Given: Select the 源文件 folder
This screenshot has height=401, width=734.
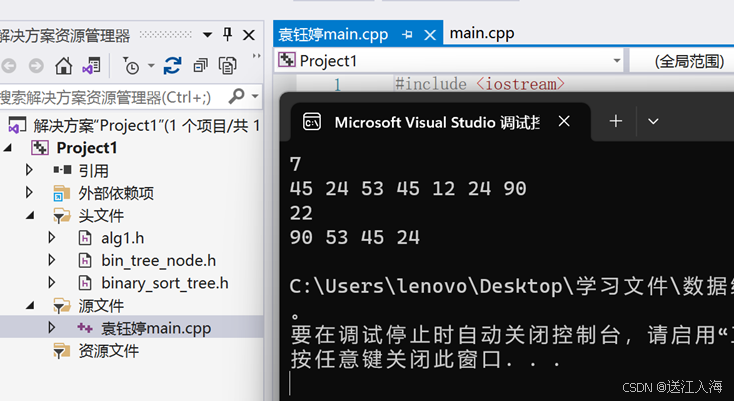Looking at the screenshot, I should (x=101, y=306).
